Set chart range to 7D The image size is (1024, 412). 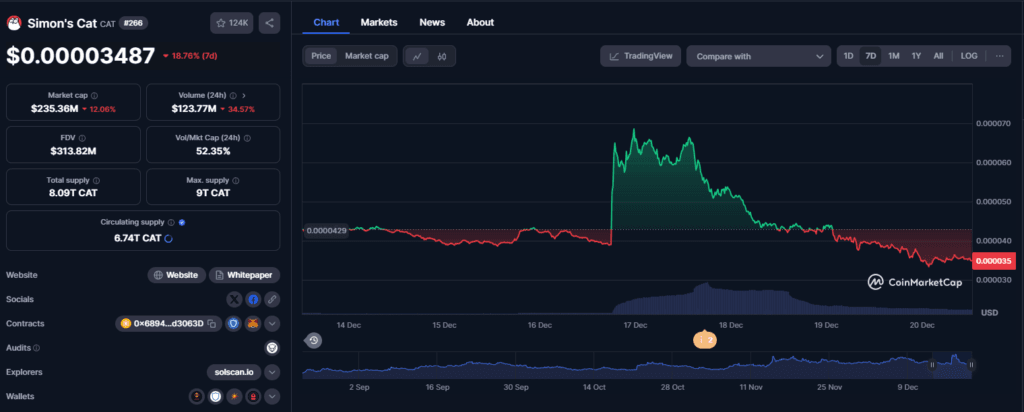871,56
